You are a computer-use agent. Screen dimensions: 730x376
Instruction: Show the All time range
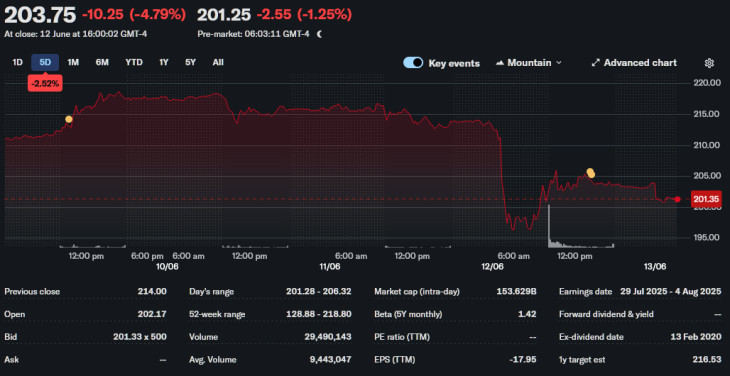click(x=218, y=62)
